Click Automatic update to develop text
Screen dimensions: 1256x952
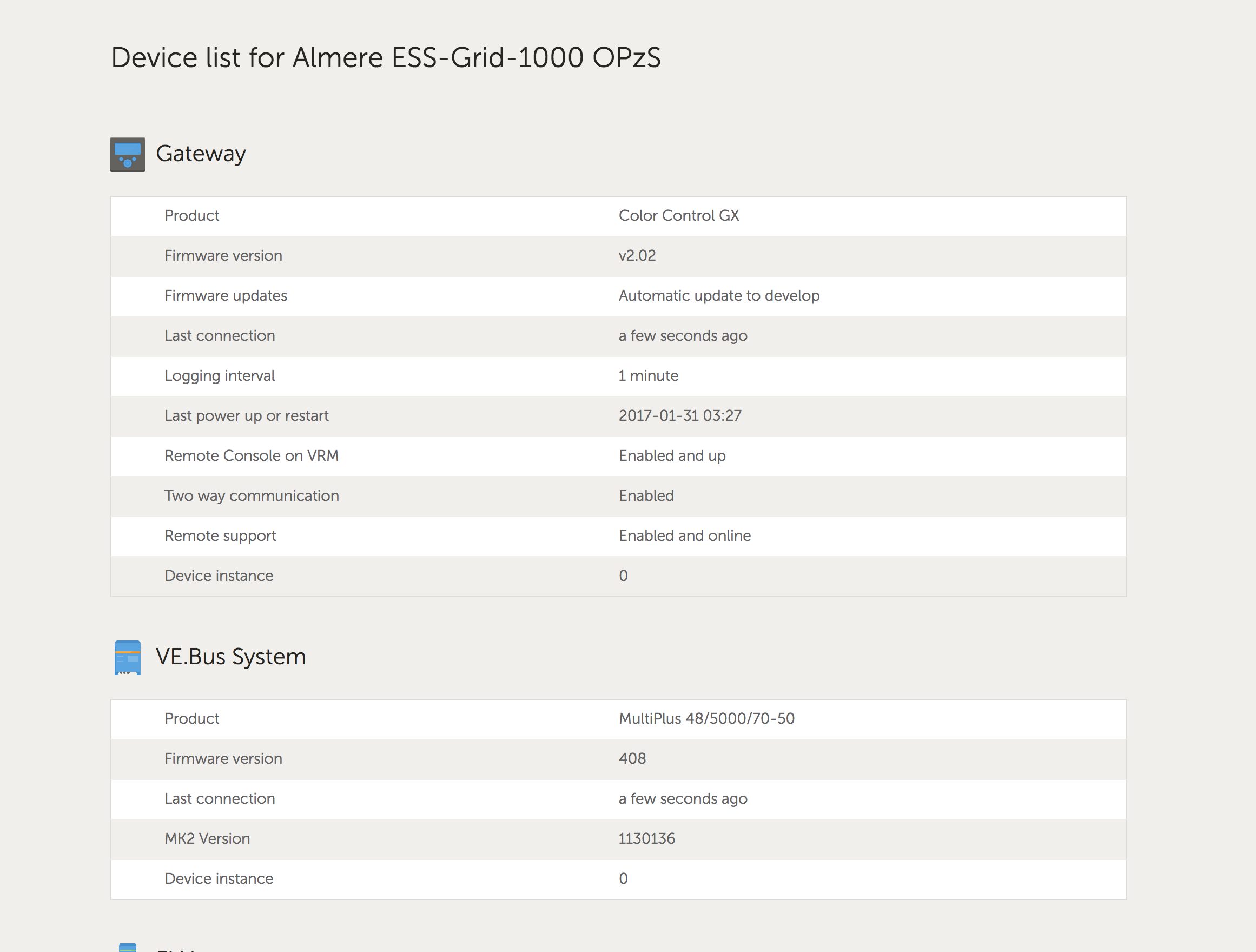[718, 296]
